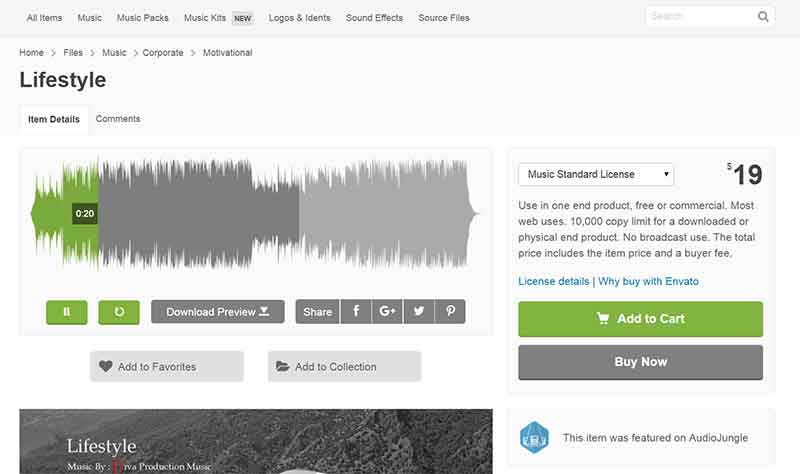Share the track on Twitter
Viewport: 800px width, 474px height.
click(419, 312)
